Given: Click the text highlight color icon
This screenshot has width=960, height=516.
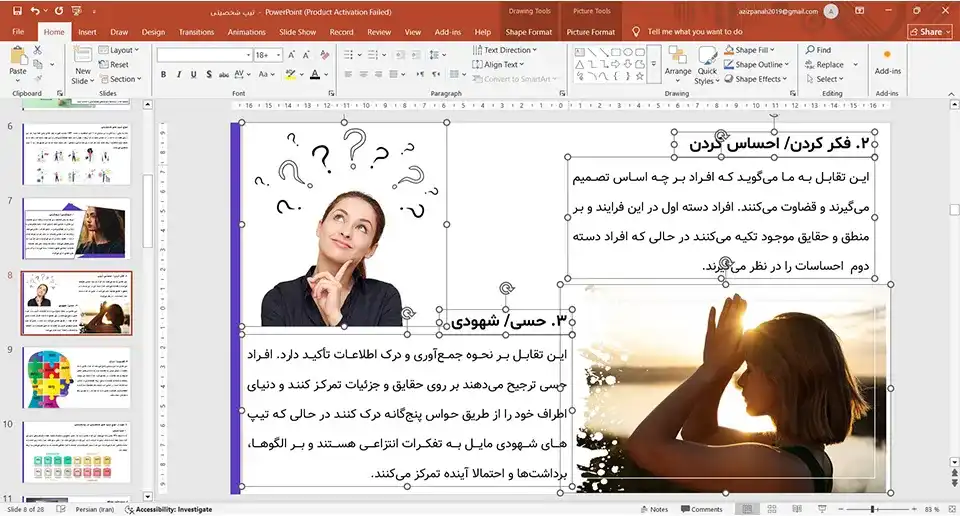Looking at the screenshot, I should tap(290, 75).
